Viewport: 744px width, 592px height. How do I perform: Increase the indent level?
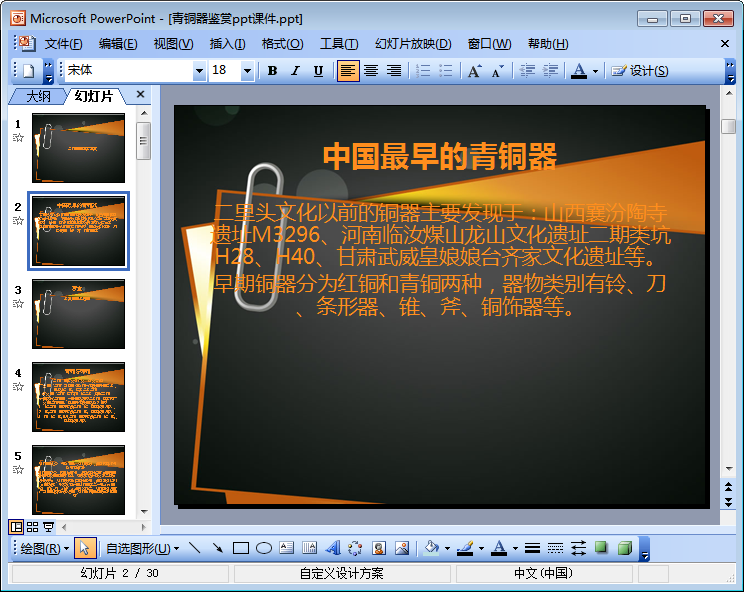[550, 71]
